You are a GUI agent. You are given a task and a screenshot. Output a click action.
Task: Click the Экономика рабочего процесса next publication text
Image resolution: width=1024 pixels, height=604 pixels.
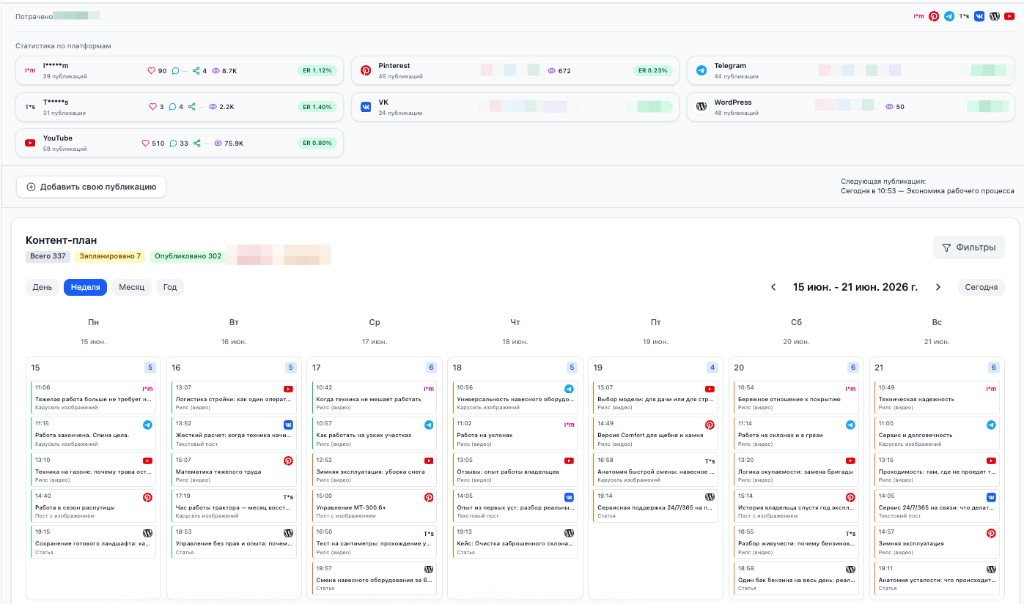960,191
